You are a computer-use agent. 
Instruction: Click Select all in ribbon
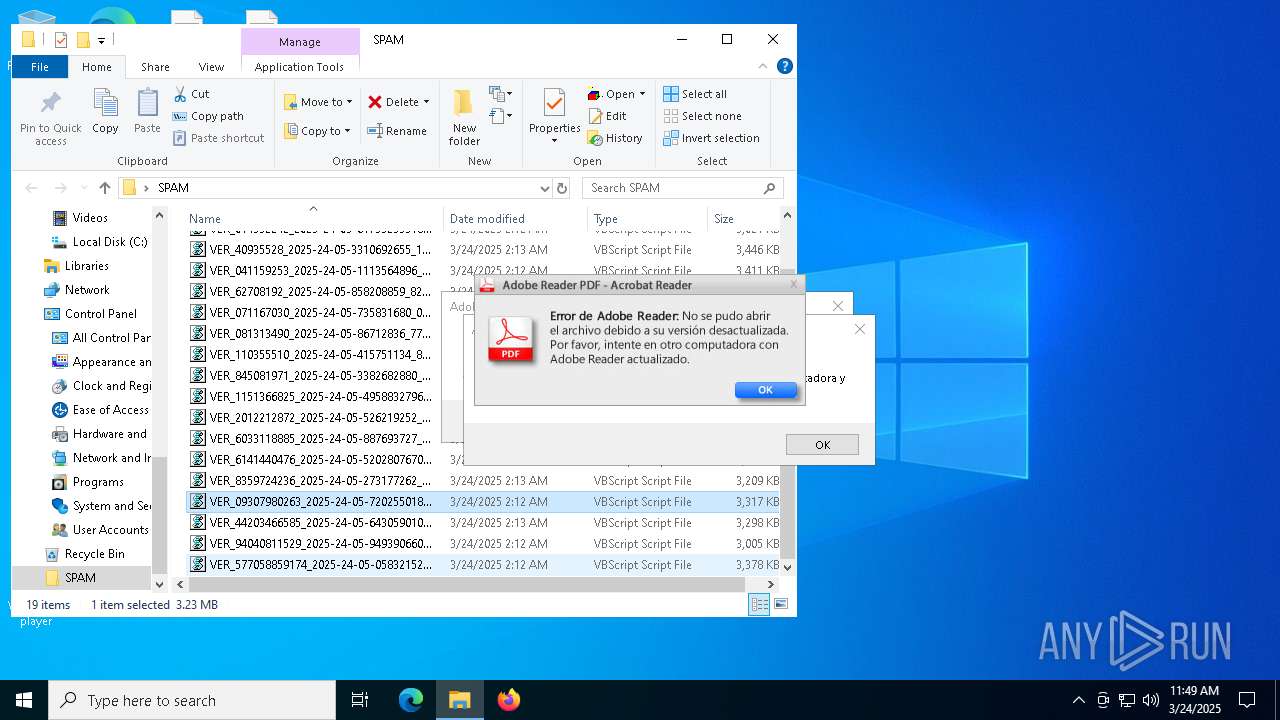pos(695,94)
